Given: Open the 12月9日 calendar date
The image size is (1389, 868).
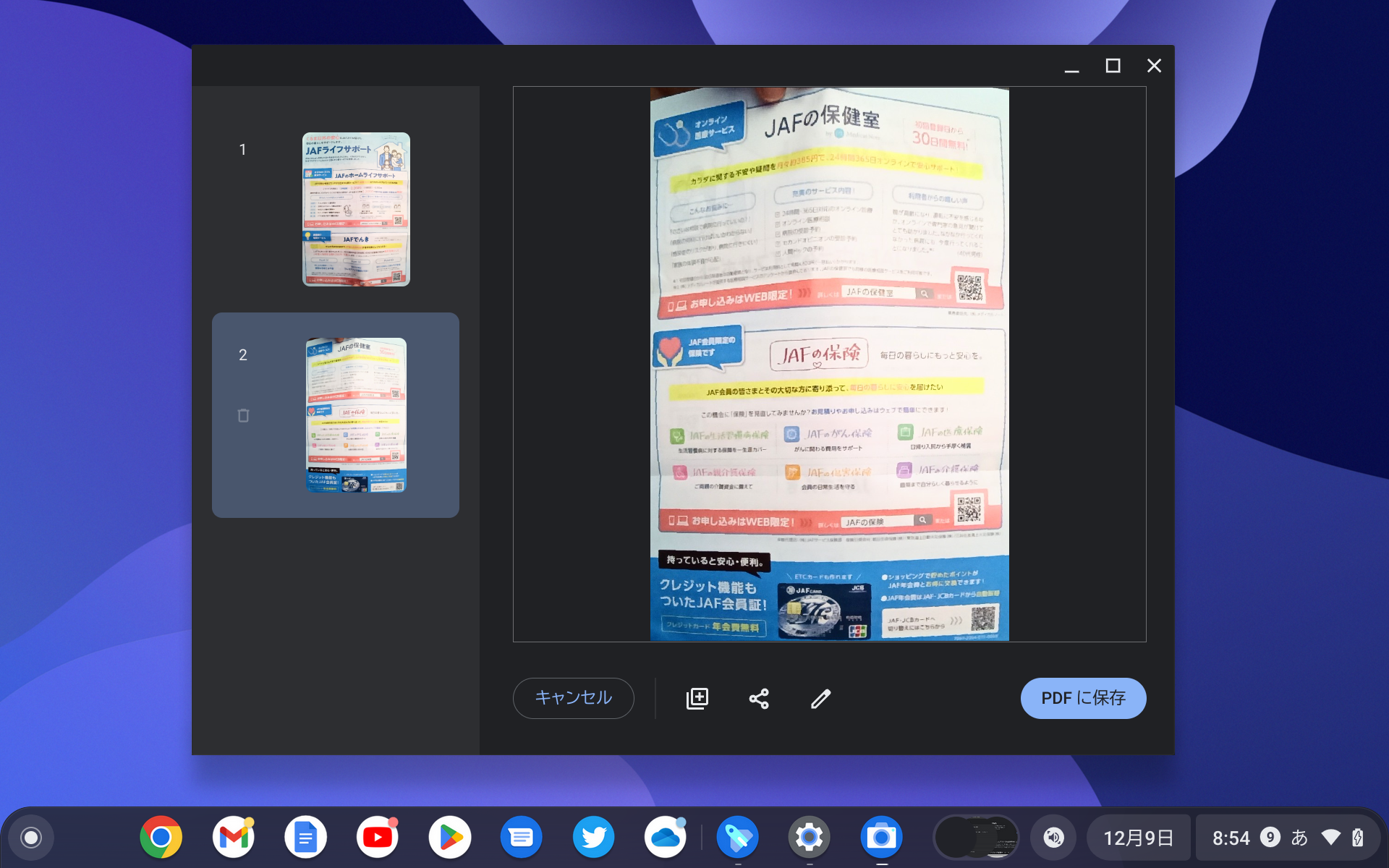Looking at the screenshot, I should [x=1138, y=838].
